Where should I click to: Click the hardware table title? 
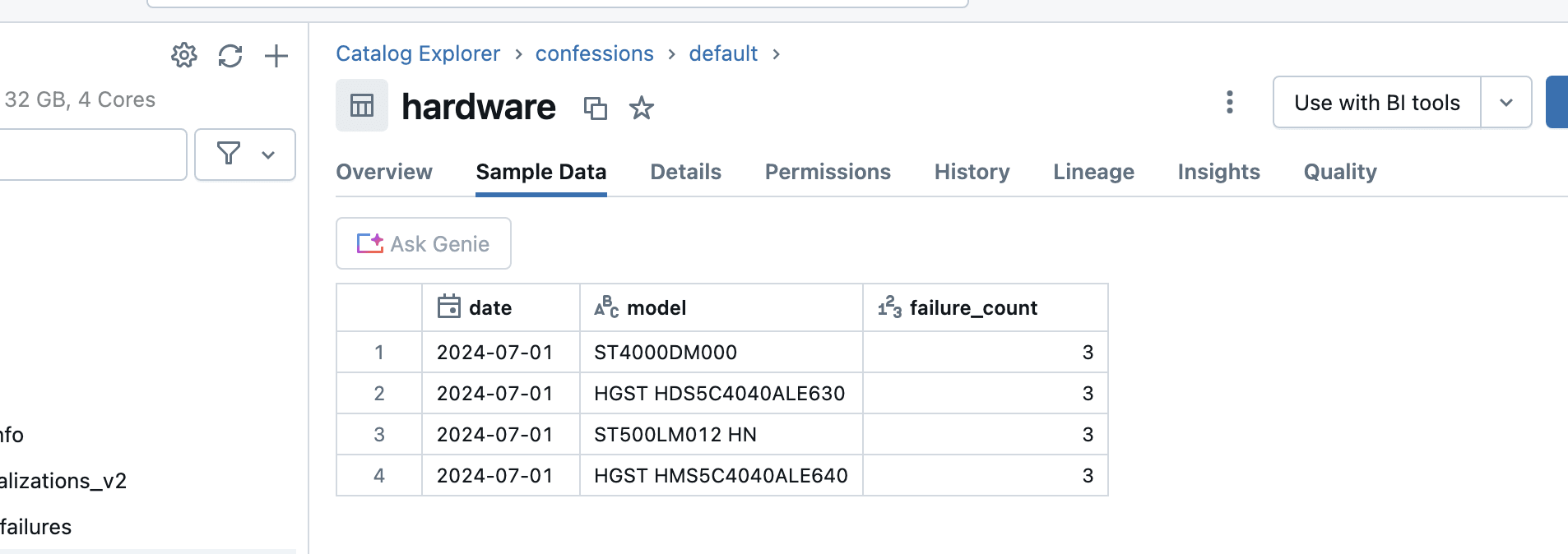point(479,107)
